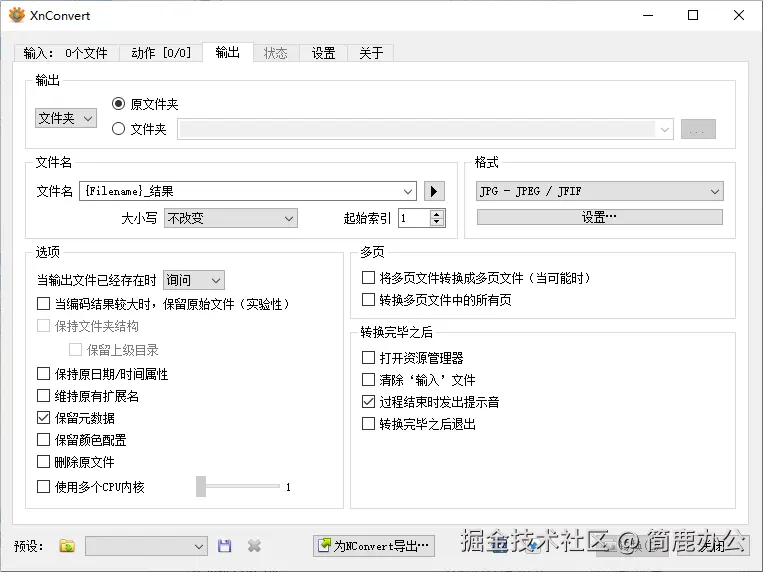Screen dimensions: 763x572
Task: Enable 转换完毕之后退出 checkbox
Action: (368, 424)
